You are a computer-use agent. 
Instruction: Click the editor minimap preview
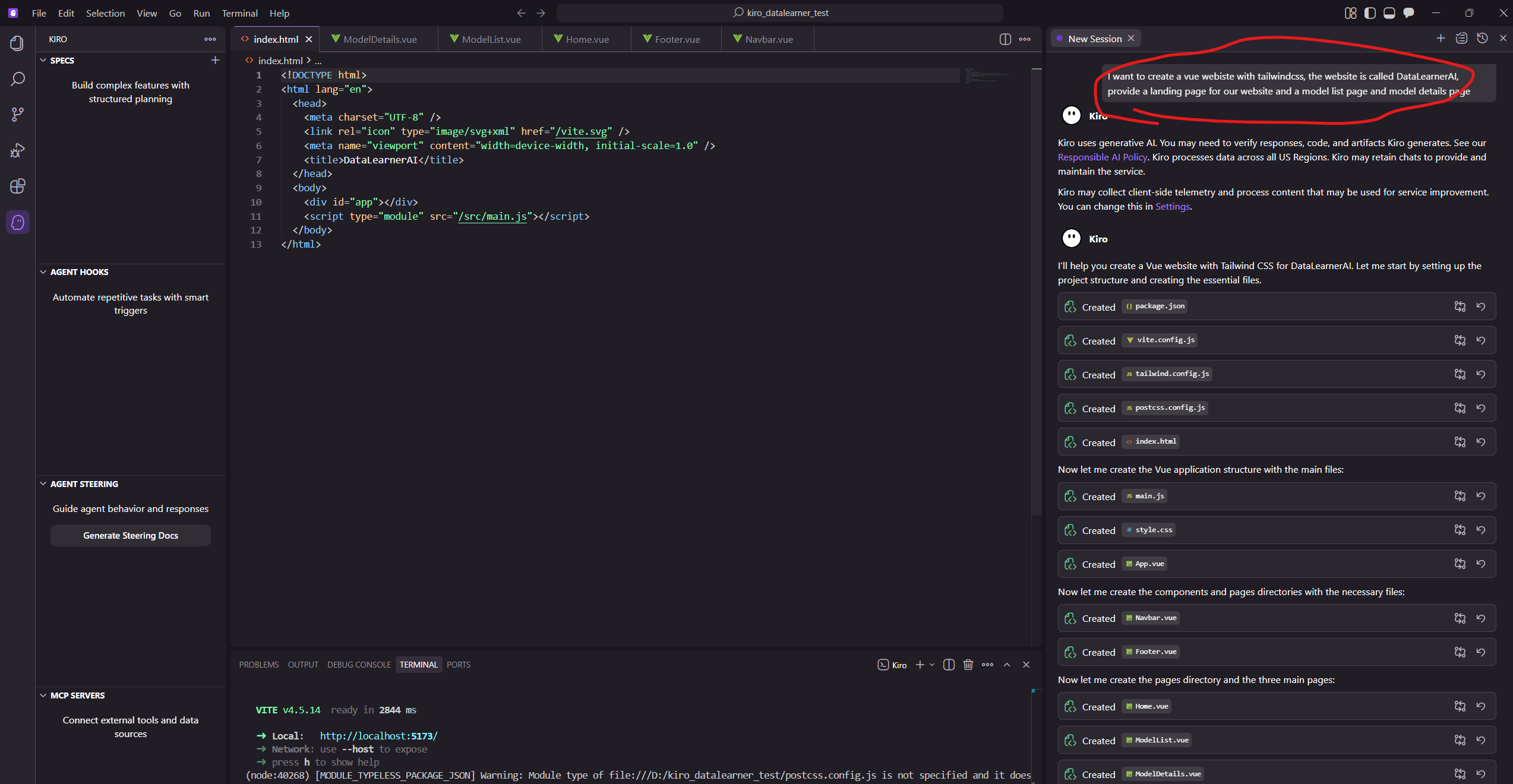(x=987, y=75)
